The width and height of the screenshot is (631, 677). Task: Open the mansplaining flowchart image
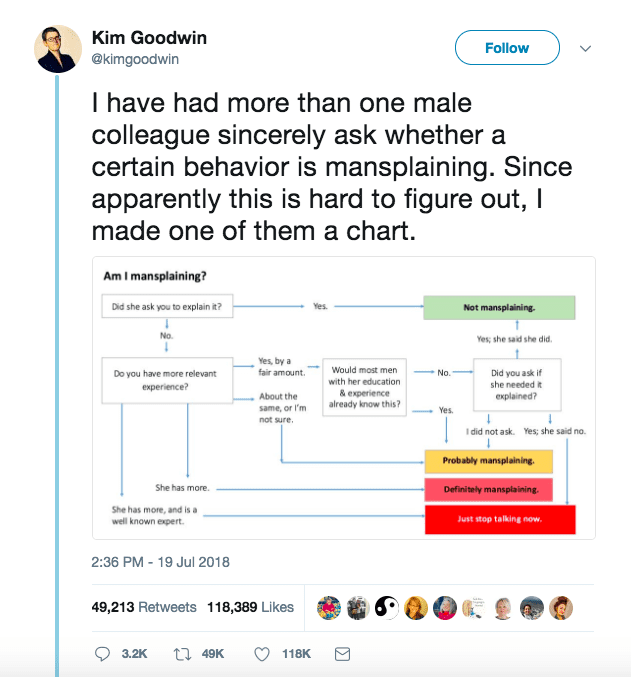click(344, 398)
